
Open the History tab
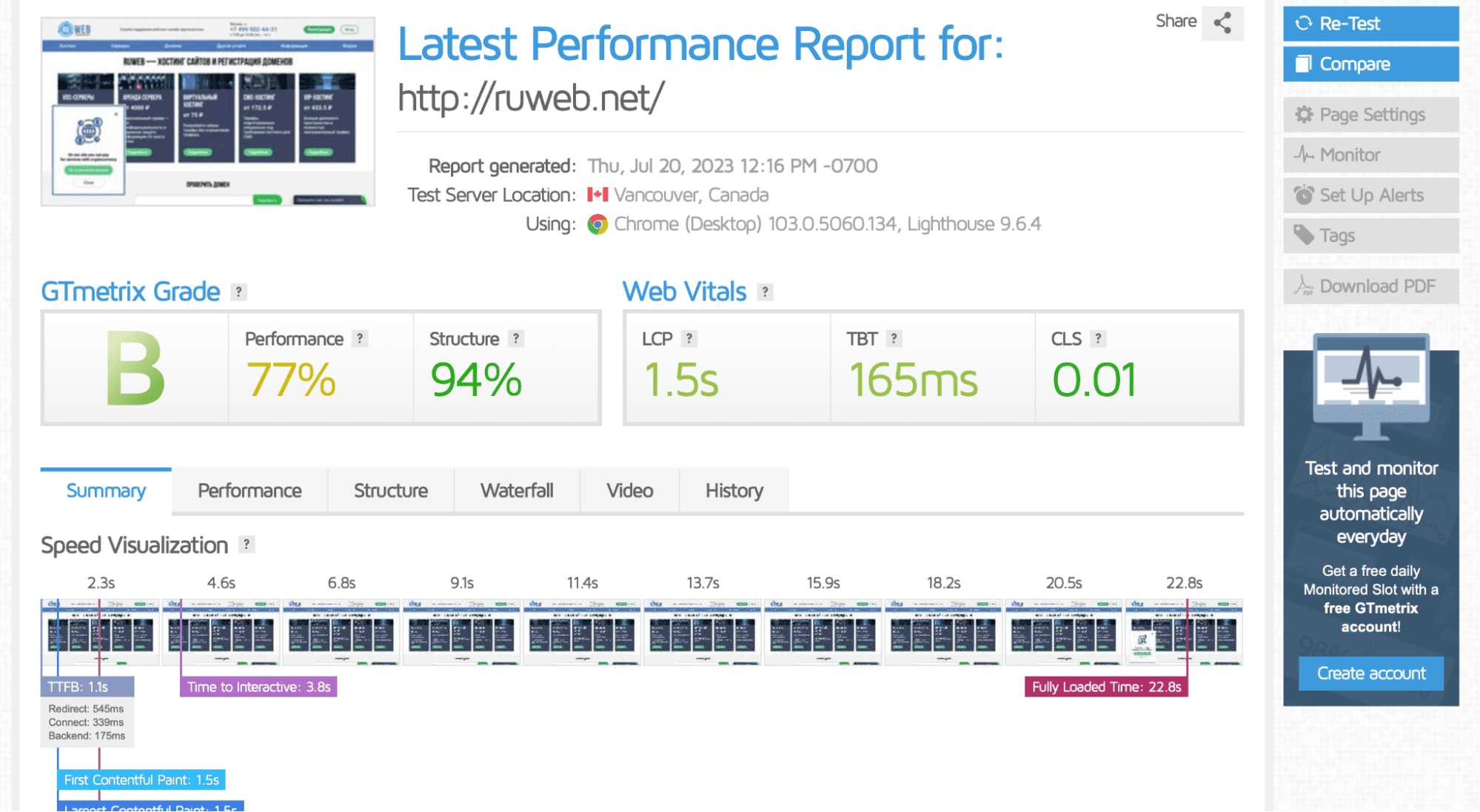[734, 491]
